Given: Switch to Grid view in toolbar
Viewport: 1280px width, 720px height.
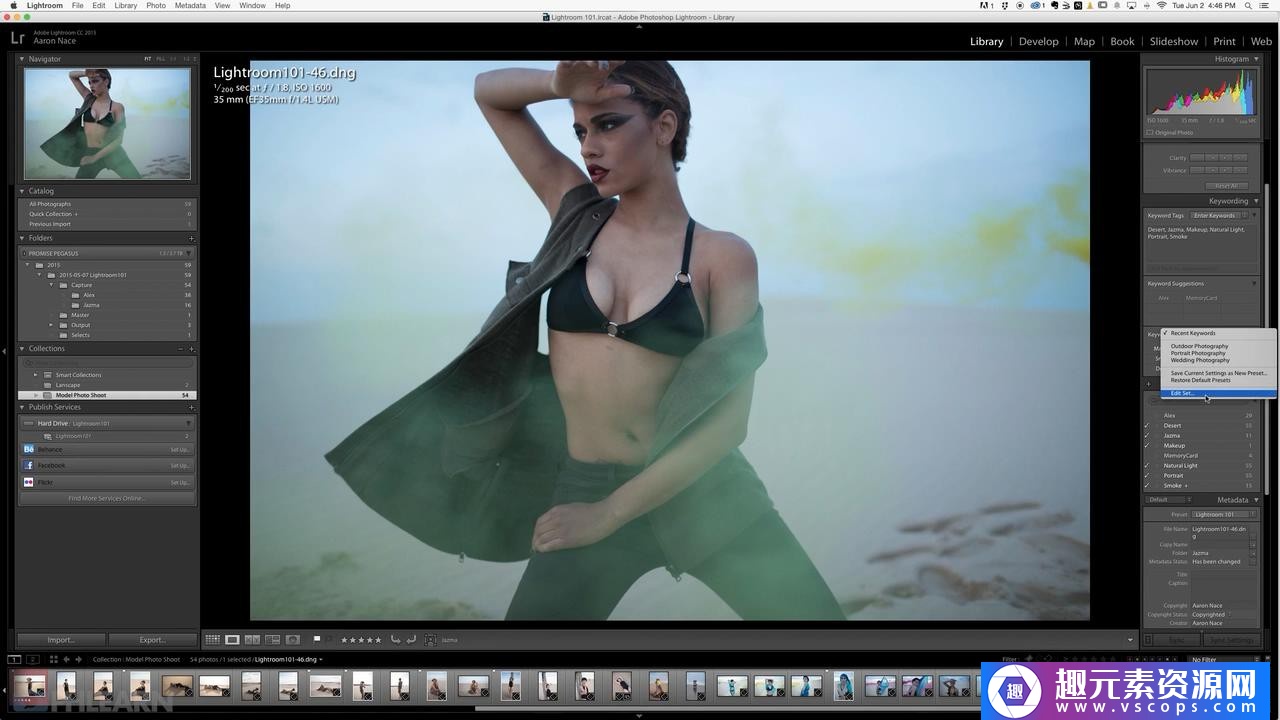Looking at the screenshot, I should 212,640.
